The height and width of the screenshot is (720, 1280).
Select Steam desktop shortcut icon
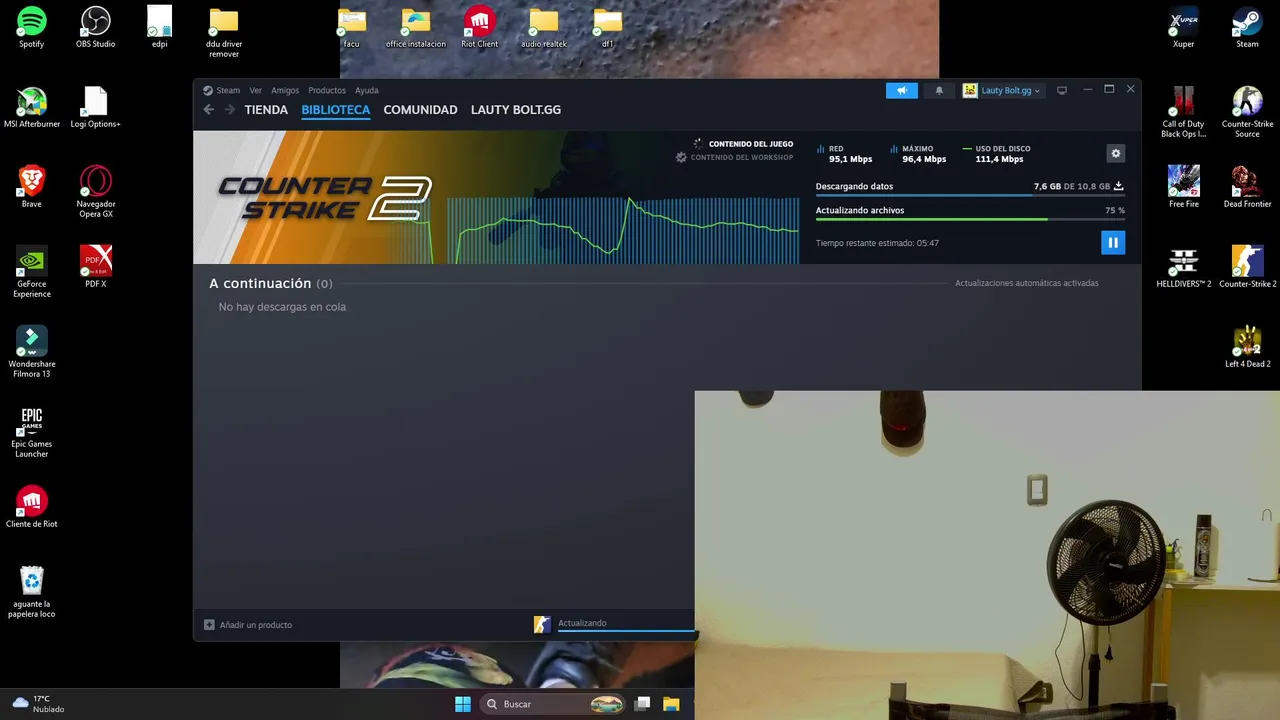[1247, 27]
